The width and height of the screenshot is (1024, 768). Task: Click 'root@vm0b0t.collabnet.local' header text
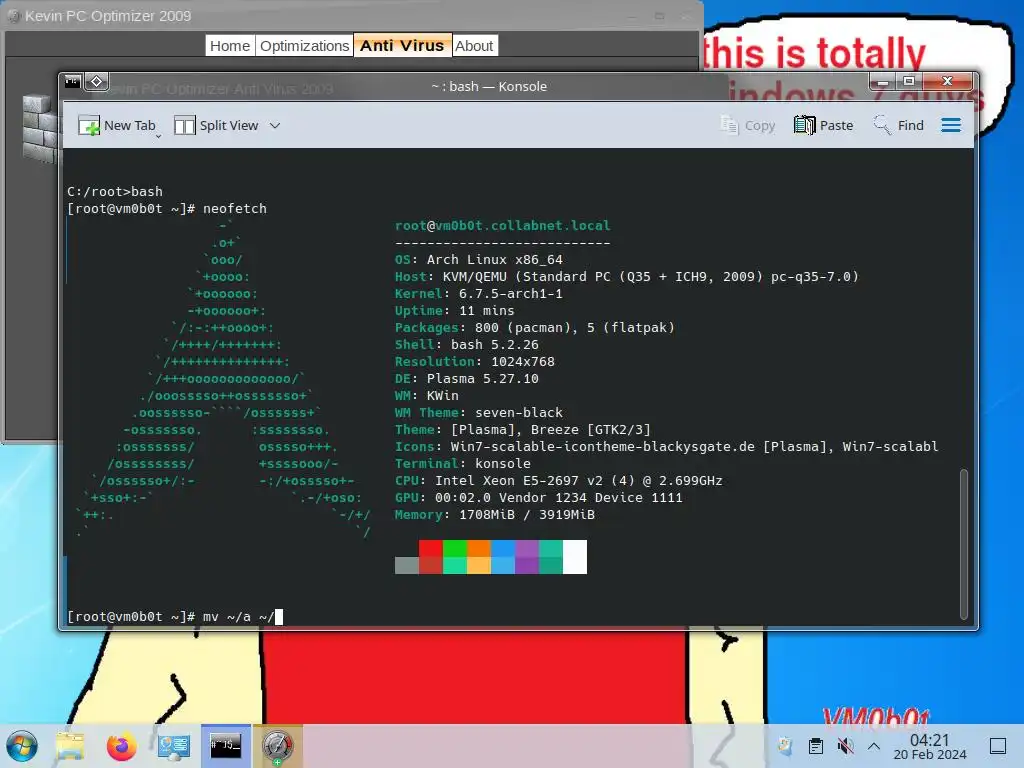tap(502, 225)
